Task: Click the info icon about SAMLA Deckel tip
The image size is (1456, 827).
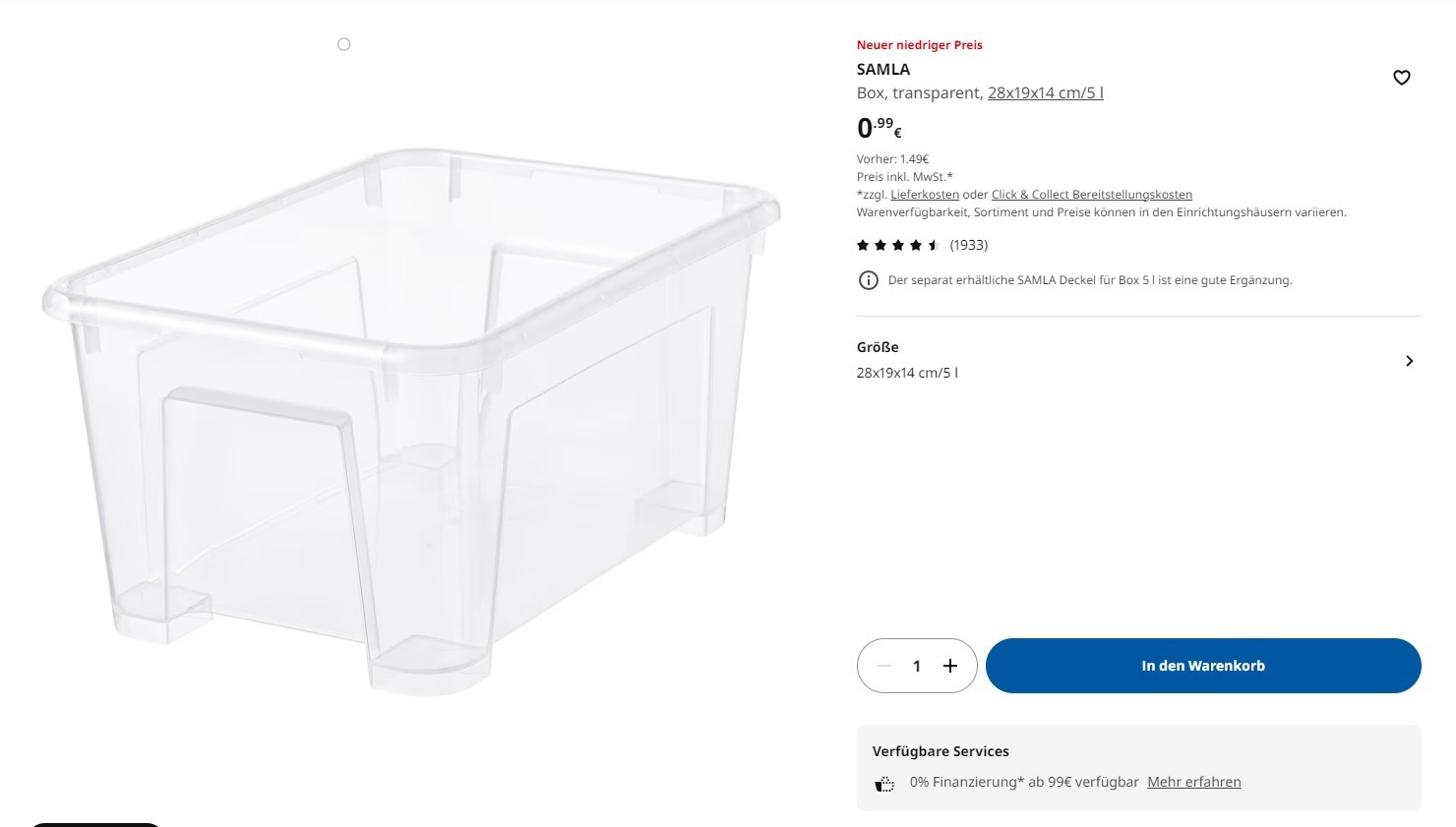Action: (868, 280)
